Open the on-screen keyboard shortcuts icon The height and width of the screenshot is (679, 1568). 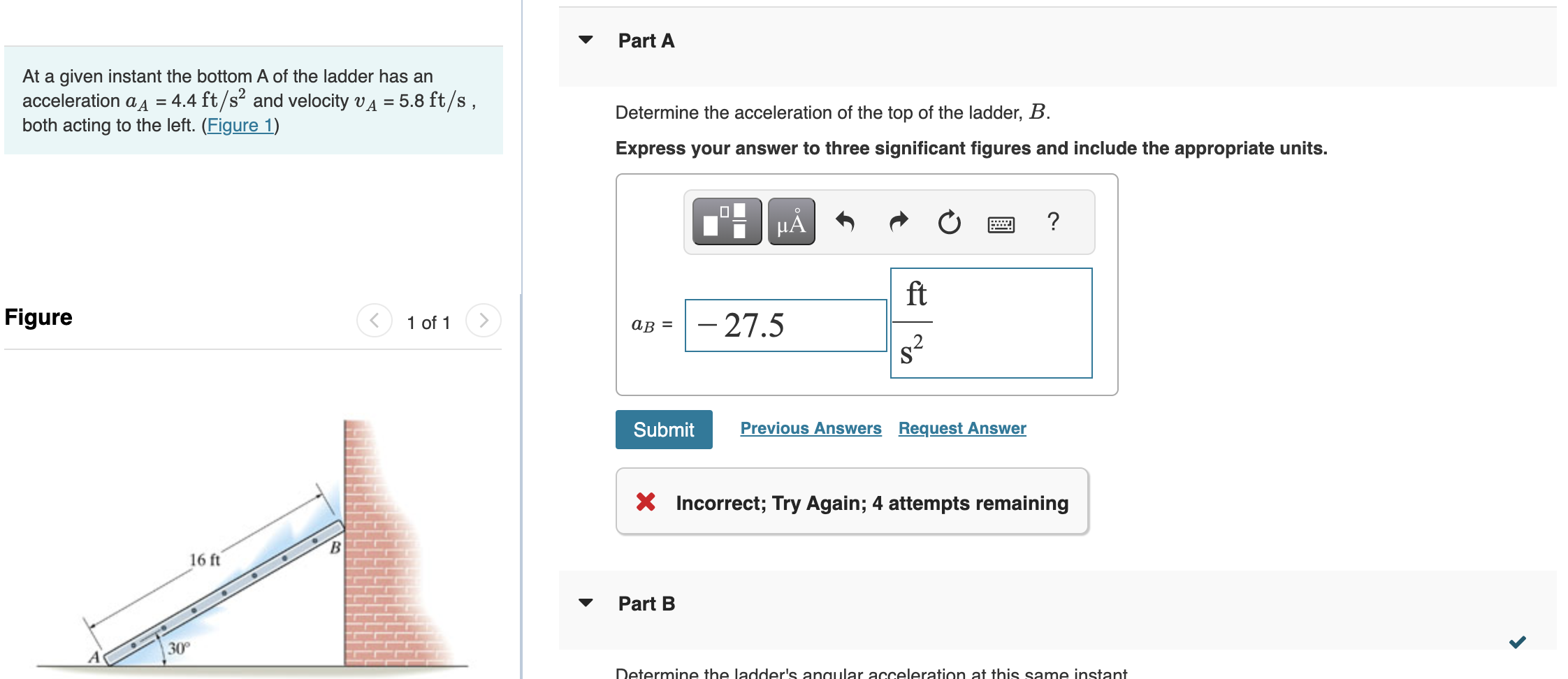1001,222
